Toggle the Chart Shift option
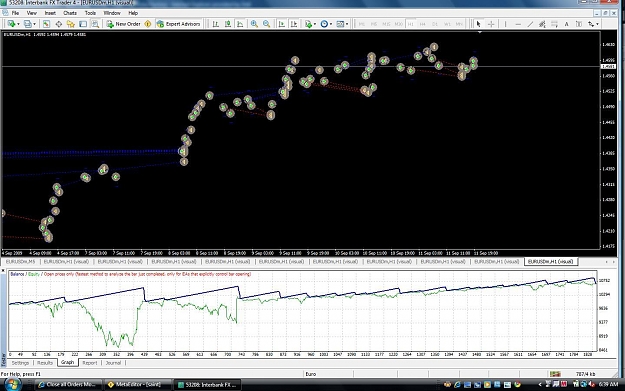The height and width of the screenshot is (391, 625). click(x=294, y=24)
